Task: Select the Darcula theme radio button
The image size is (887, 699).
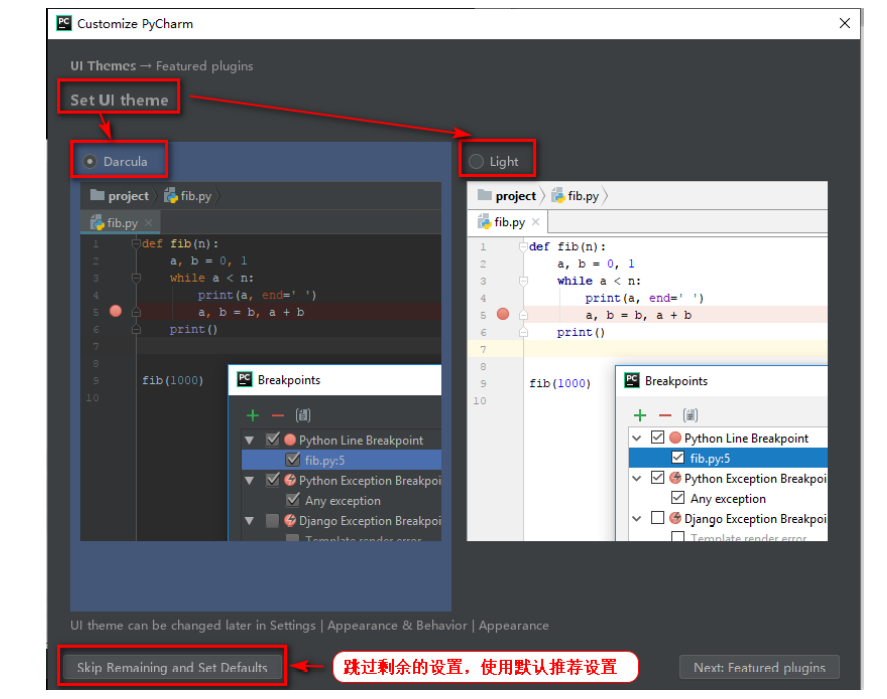Action: [x=90, y=162]
